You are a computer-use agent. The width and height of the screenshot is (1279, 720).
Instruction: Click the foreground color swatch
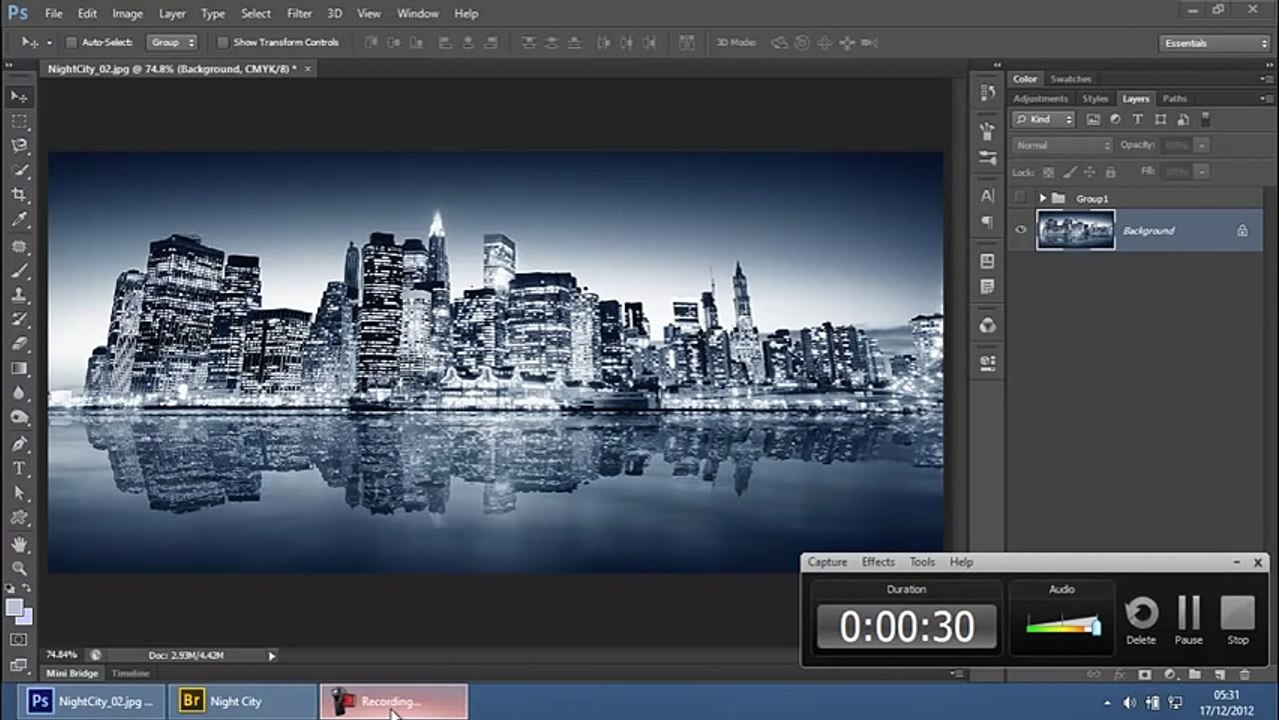coord(14,607)
